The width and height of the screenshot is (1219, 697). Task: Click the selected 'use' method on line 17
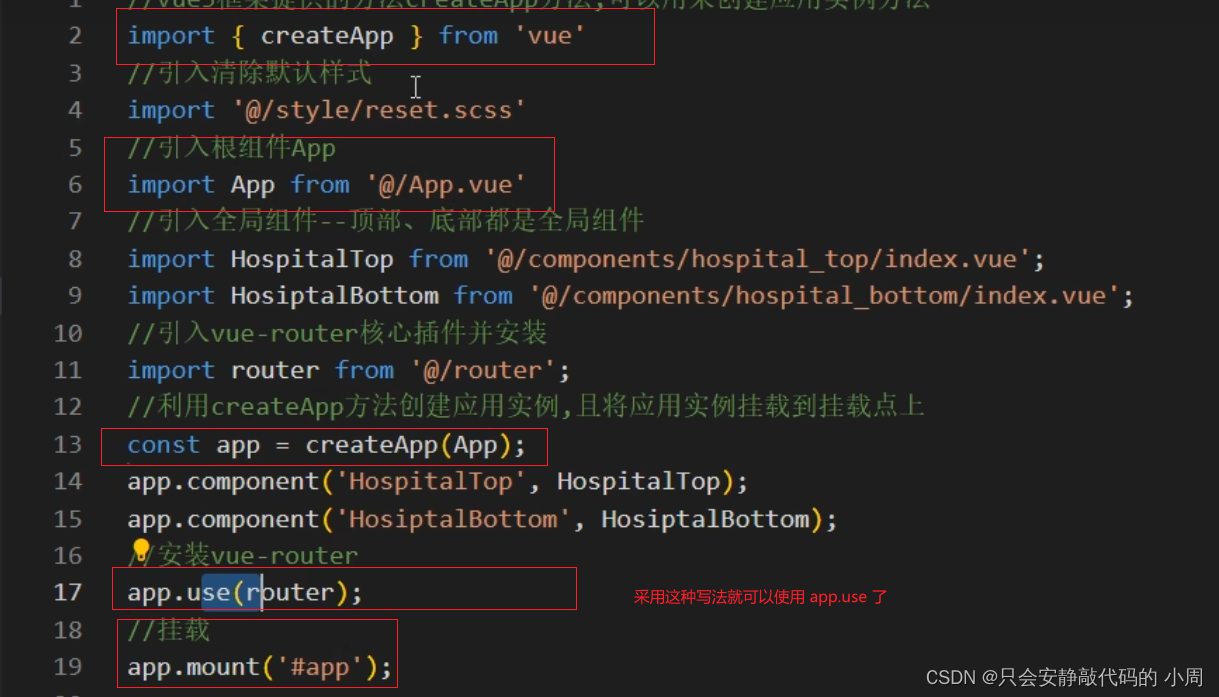[x=209, y=592]
